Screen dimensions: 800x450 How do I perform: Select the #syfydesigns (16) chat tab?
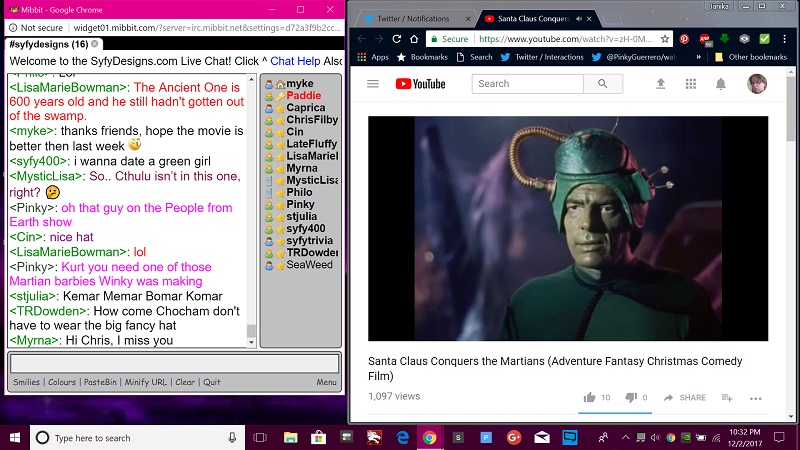(x=49, y=44)
